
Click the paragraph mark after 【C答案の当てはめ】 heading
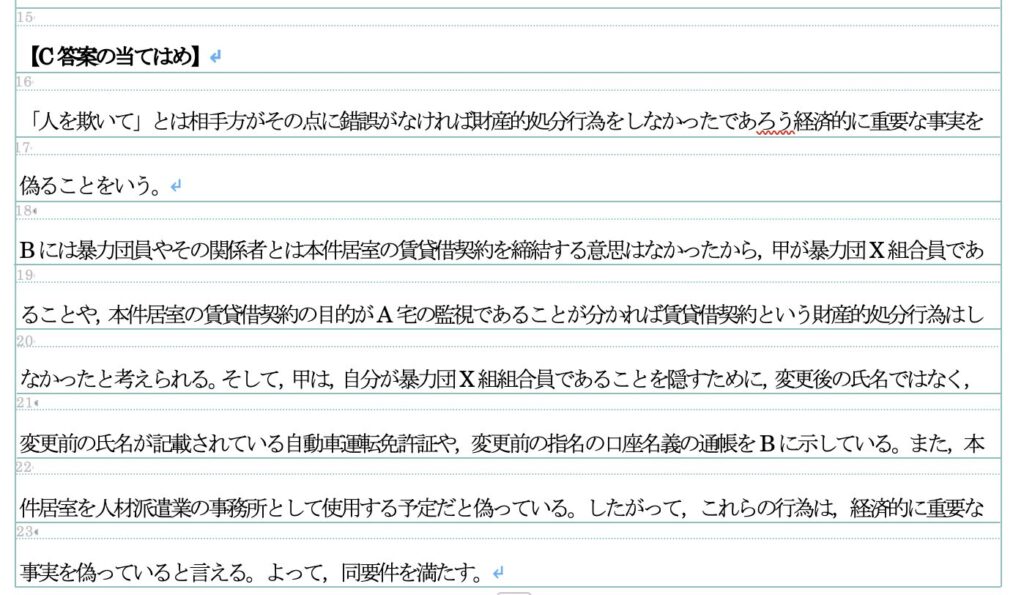tap(216, 58)
